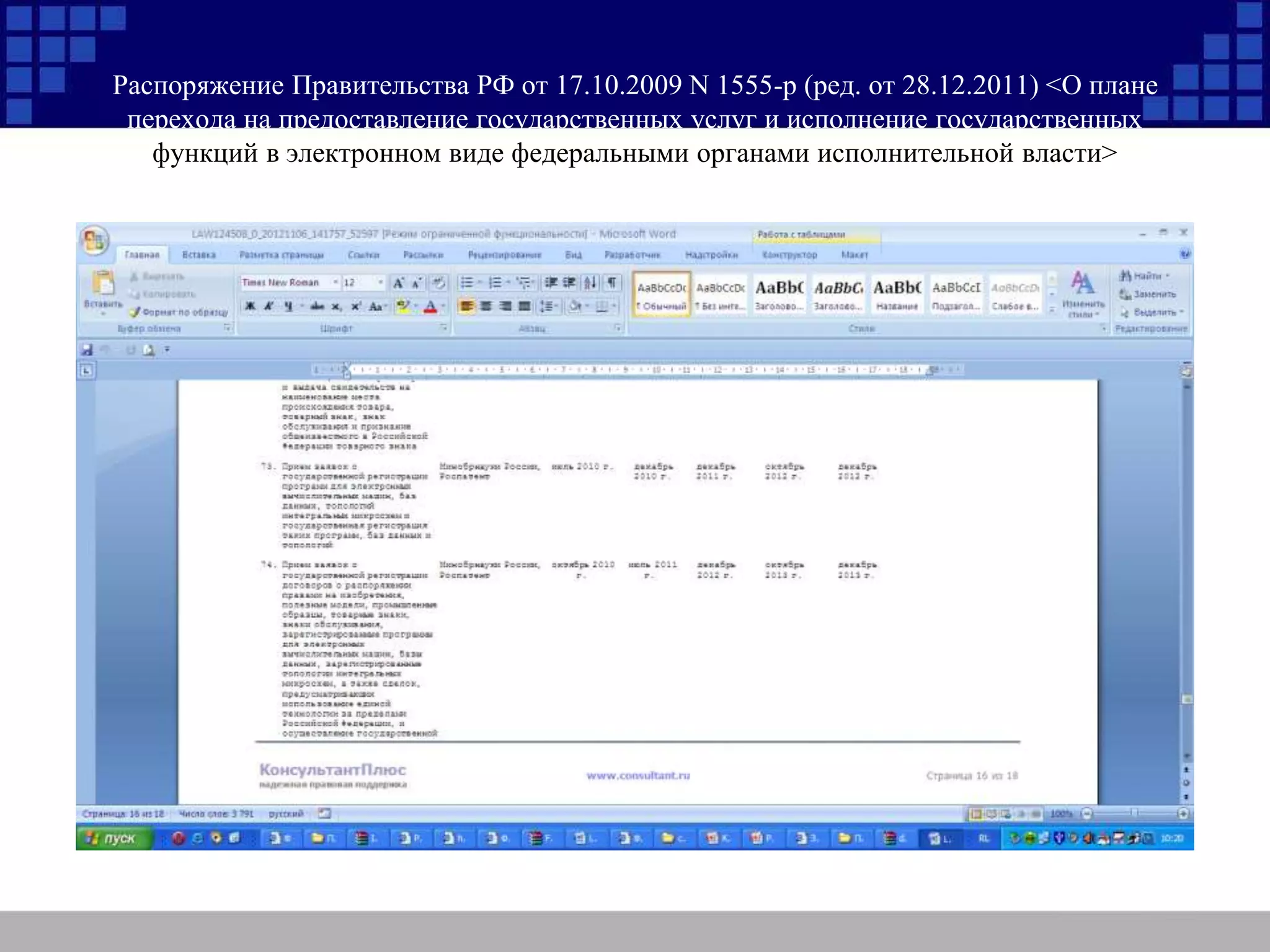Select align text left

(467, 306)
